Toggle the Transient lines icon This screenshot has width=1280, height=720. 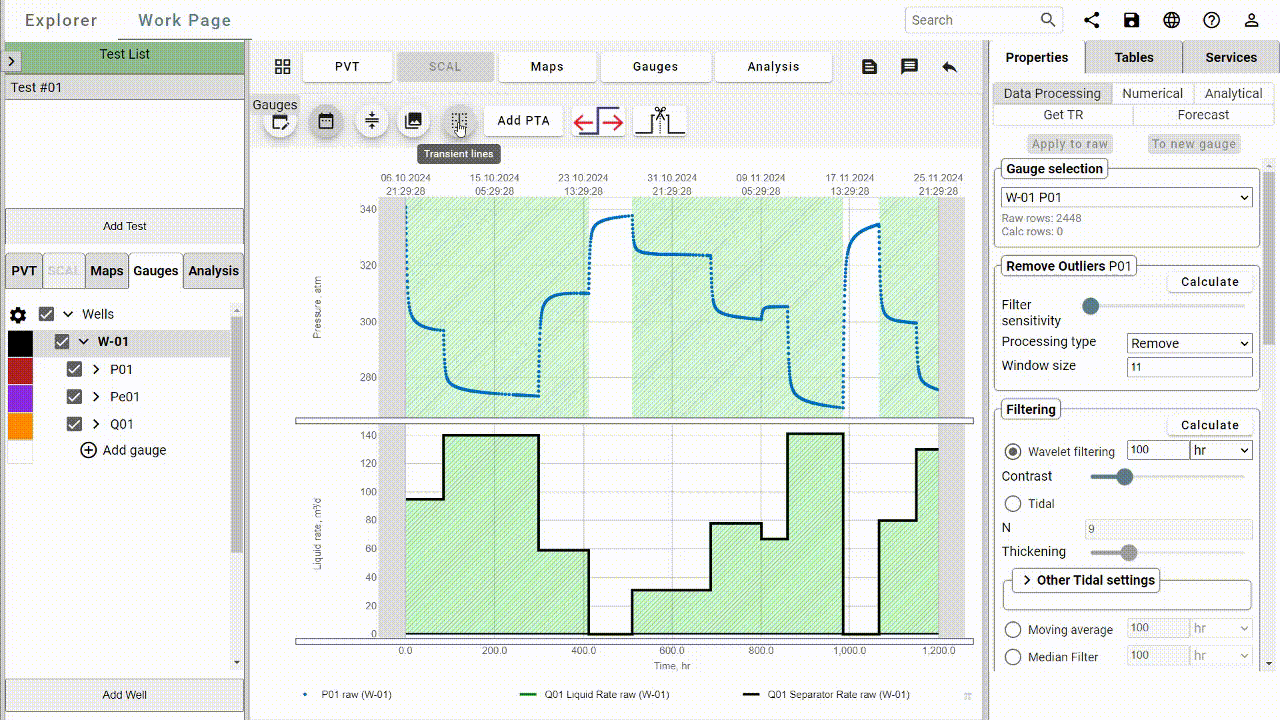coord(459,121)
